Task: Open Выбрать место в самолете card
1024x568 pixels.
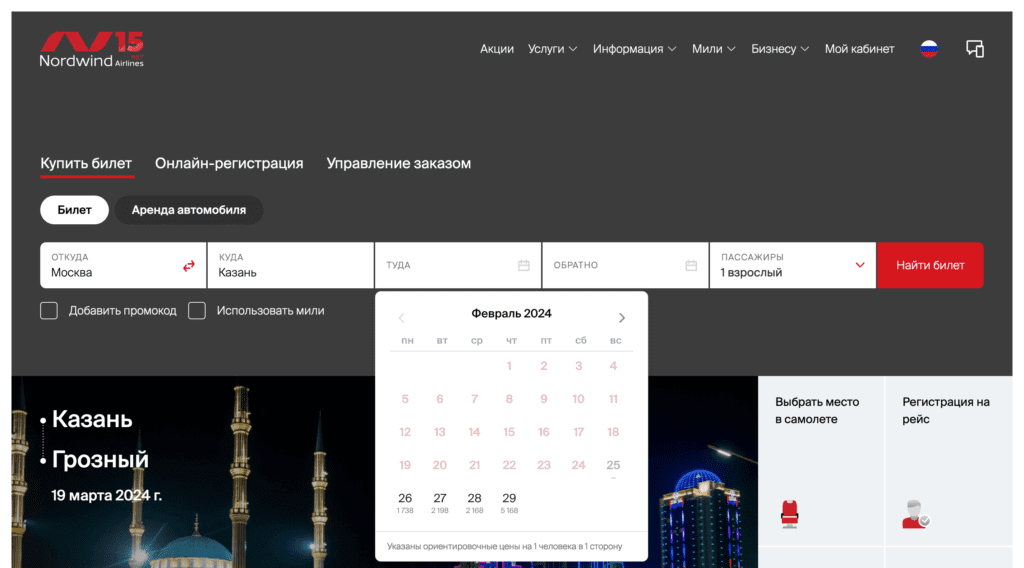Action: (x=821, y=460)
